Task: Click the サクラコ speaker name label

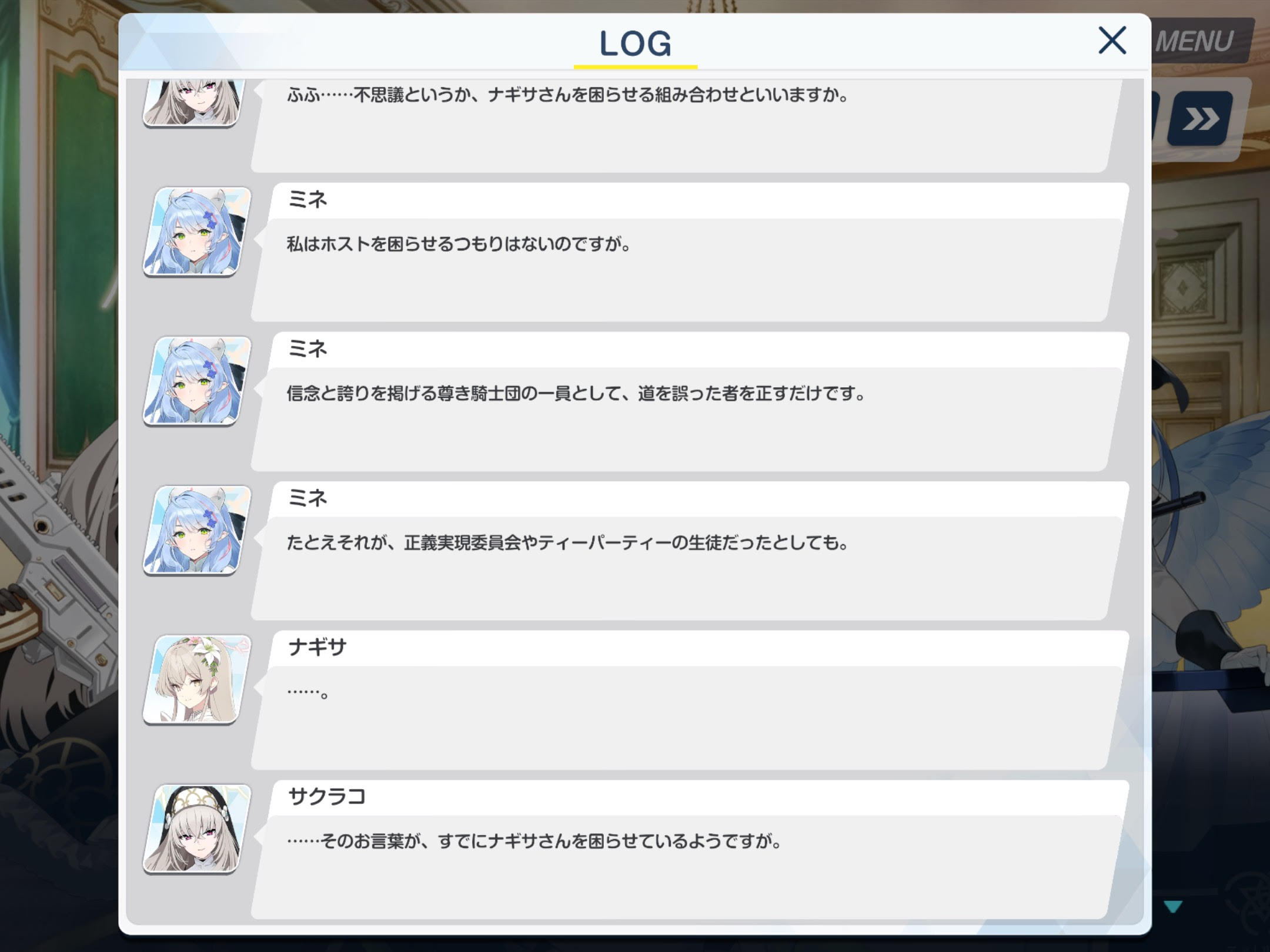Action: tap(327, 796)
